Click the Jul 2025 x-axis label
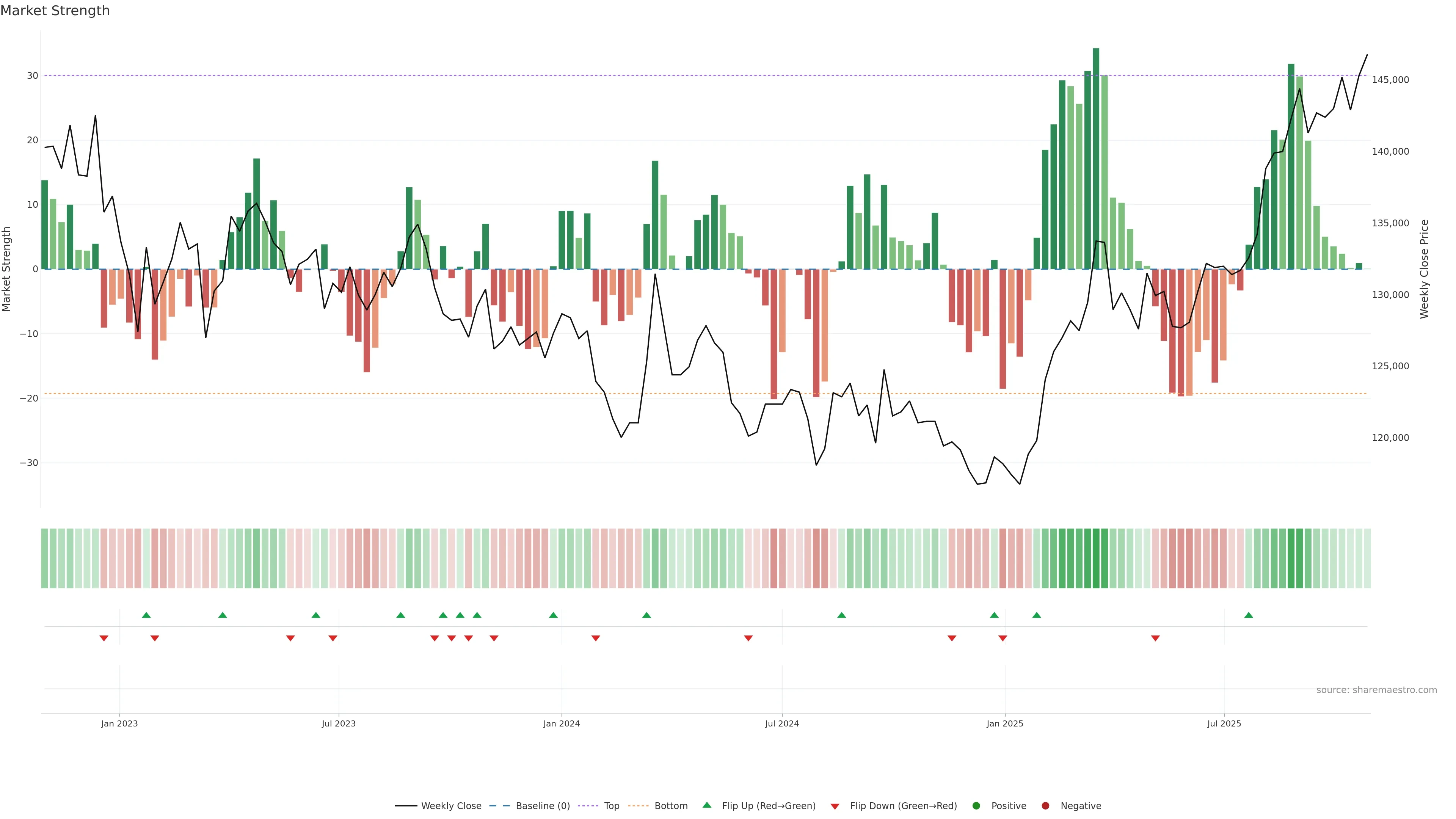The height and width of the screenshot is (819, 1456). tap(1224, 723)
